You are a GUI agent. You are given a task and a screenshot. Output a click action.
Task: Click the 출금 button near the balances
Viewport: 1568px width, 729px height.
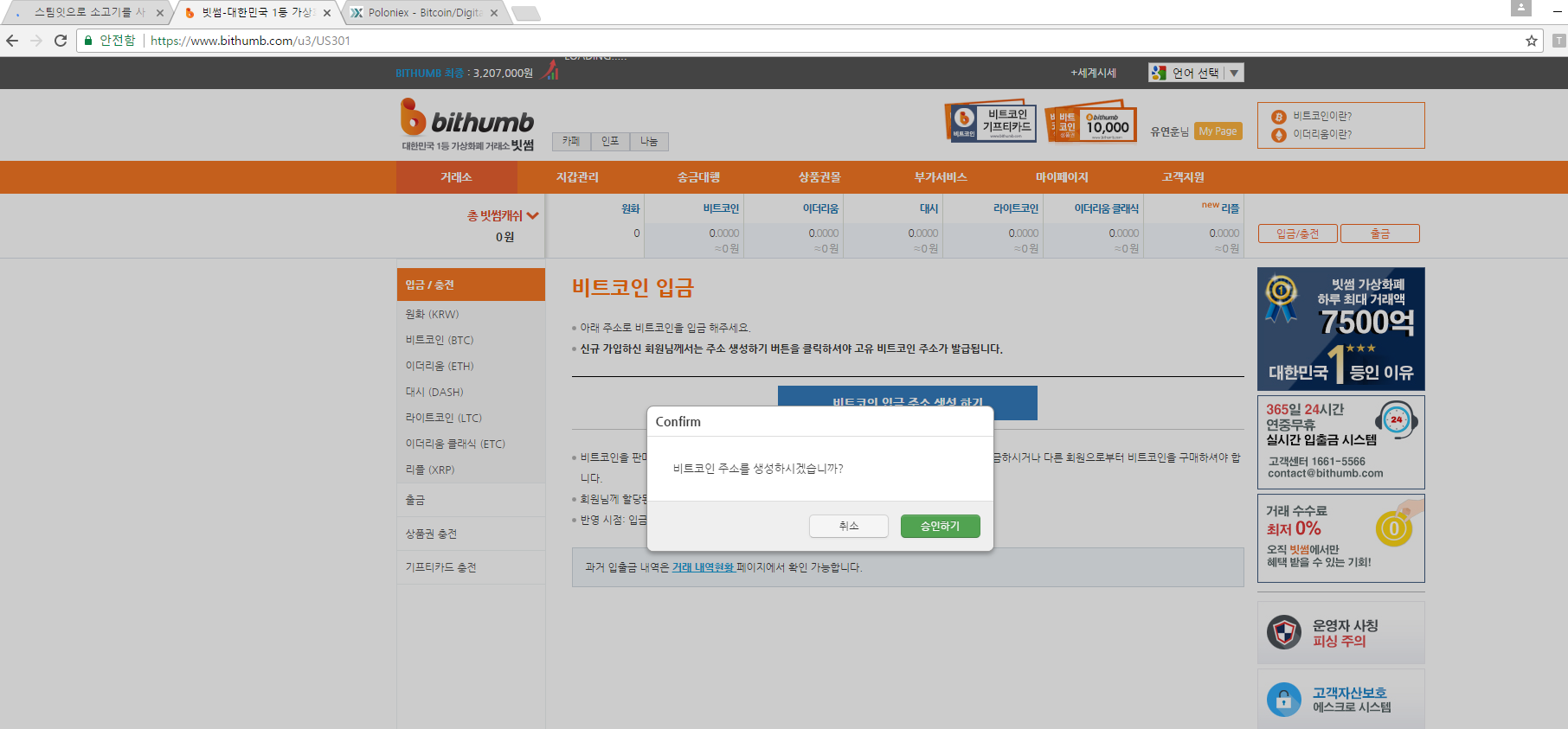[x=1380, y=233]
